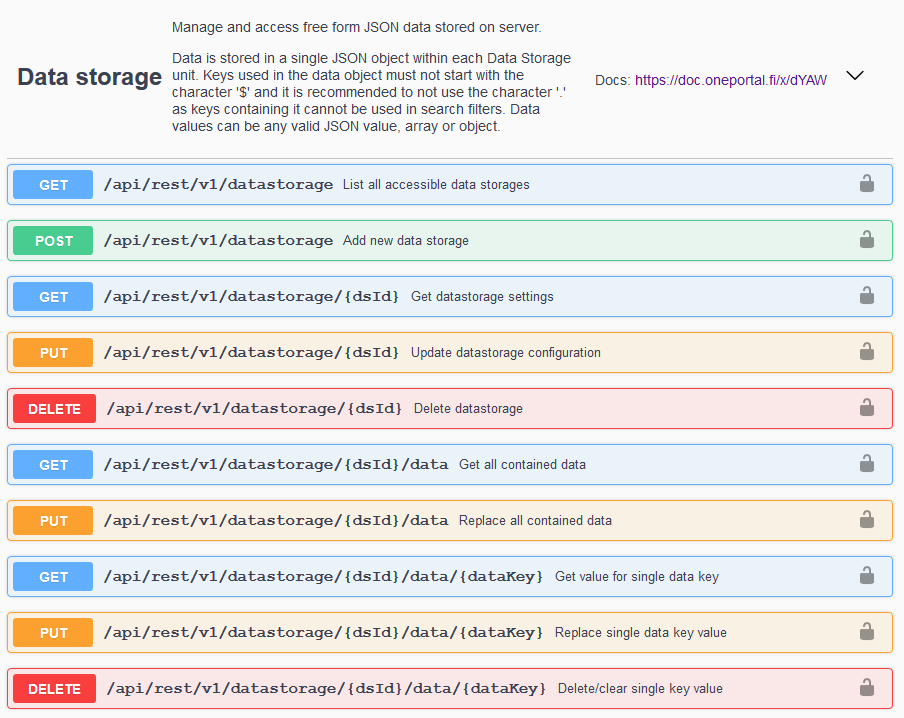This screenshot has width=904, height=718.
Task: Click GET button for List all data storages
Action: (x=53, y=184)
